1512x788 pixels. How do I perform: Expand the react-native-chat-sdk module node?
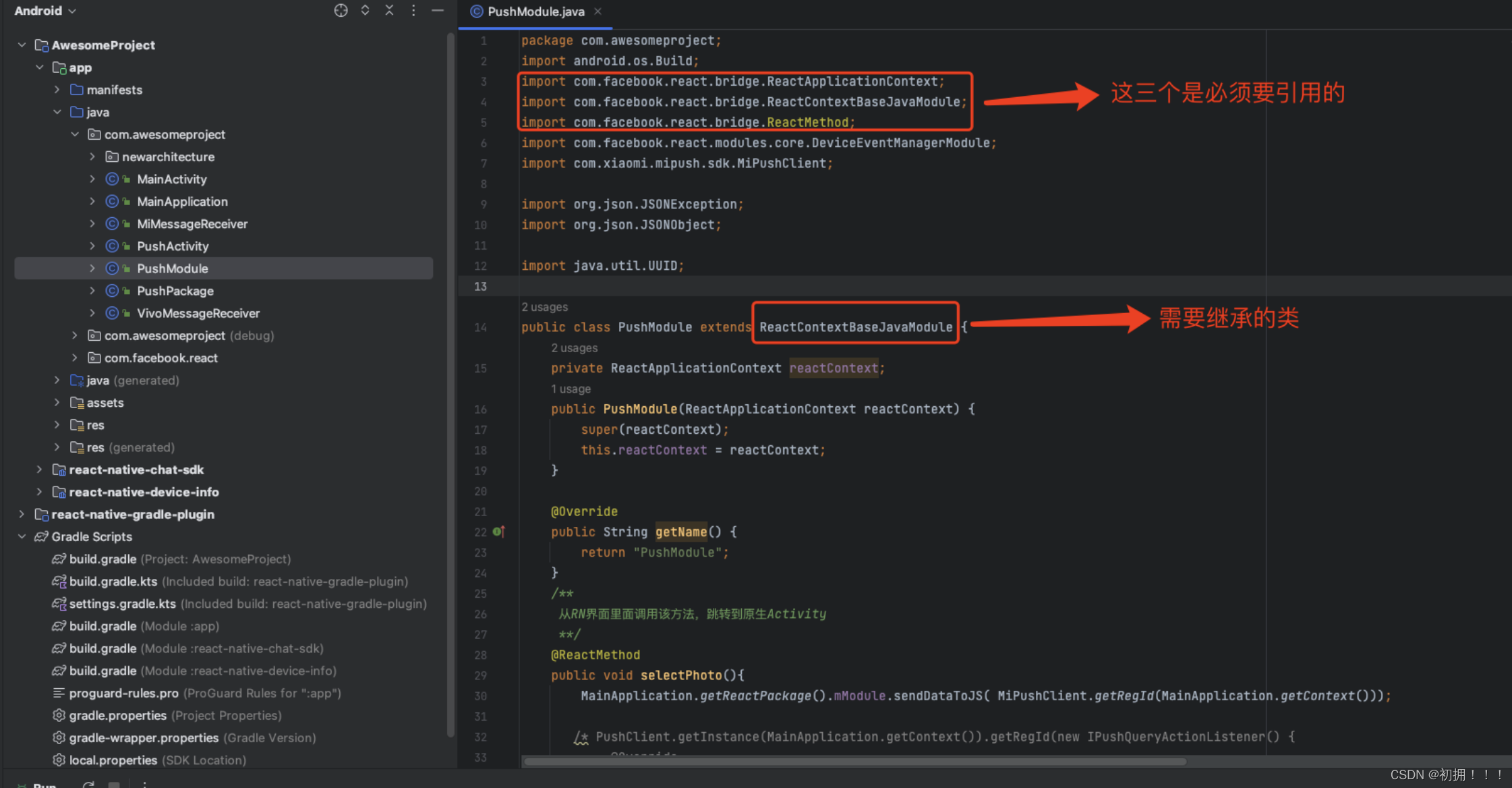click(x=39, y=470)
